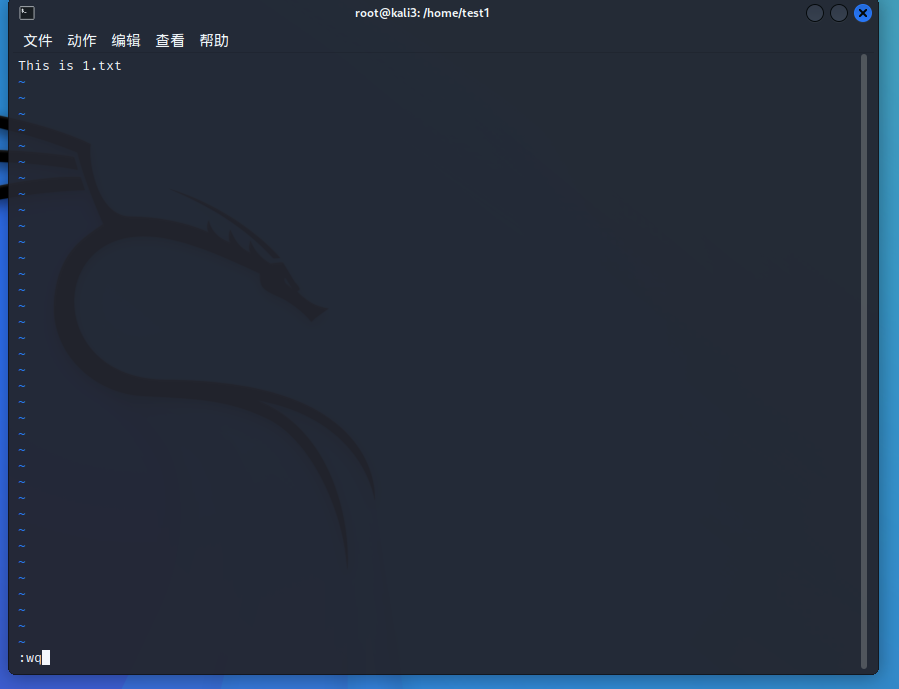
Task: Click the terminal vertical scrollbar
Action: (x=863, y=361)
